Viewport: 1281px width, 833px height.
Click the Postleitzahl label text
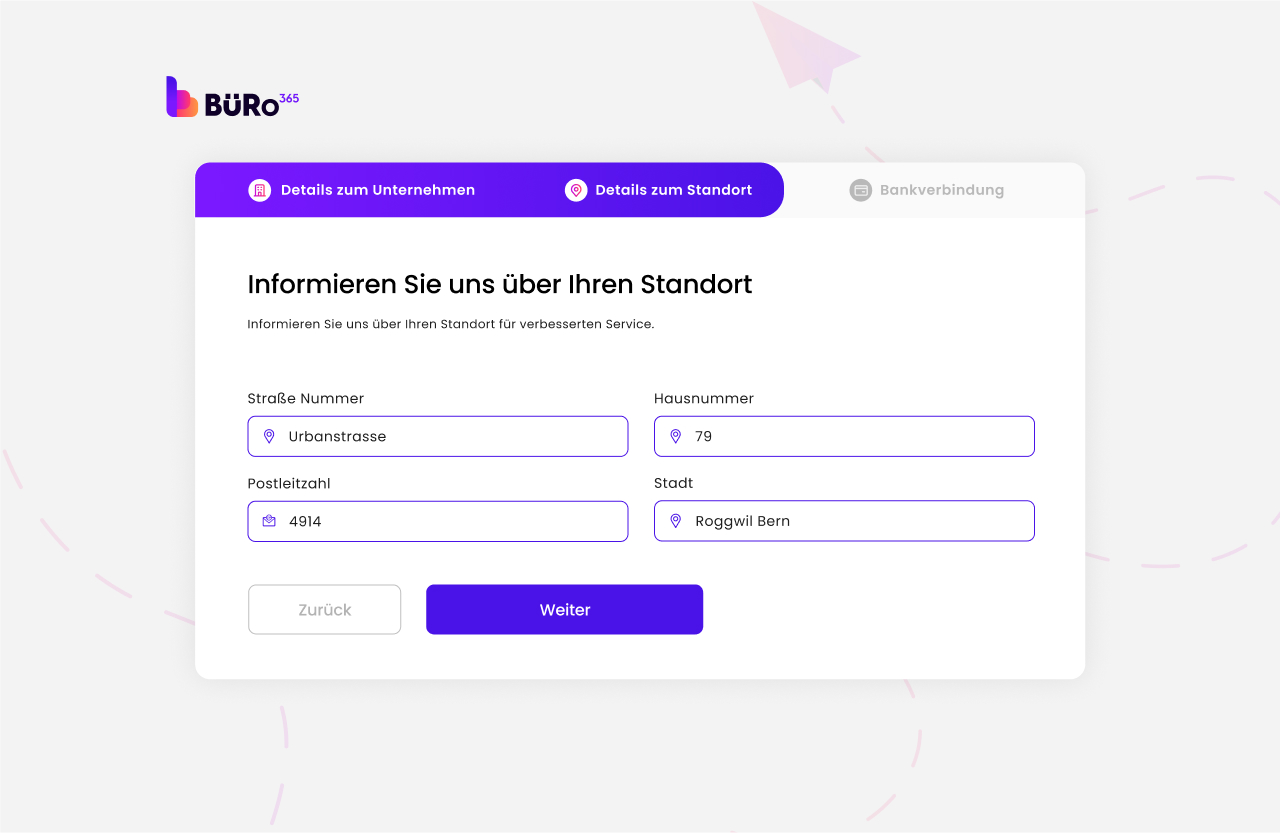(x=289, y=484)
